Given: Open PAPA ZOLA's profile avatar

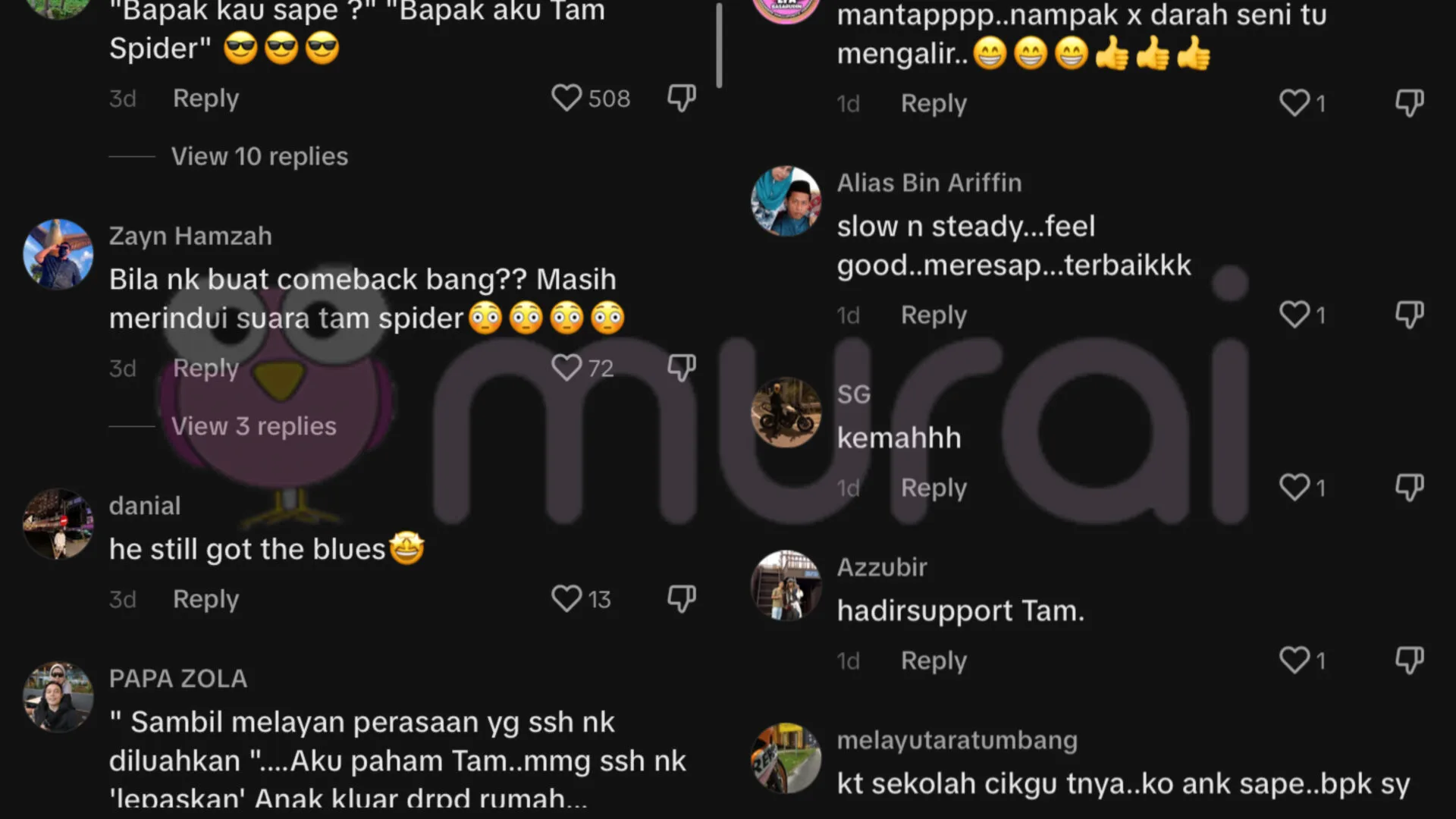Looking at the screenshot, I should (58, 697).
